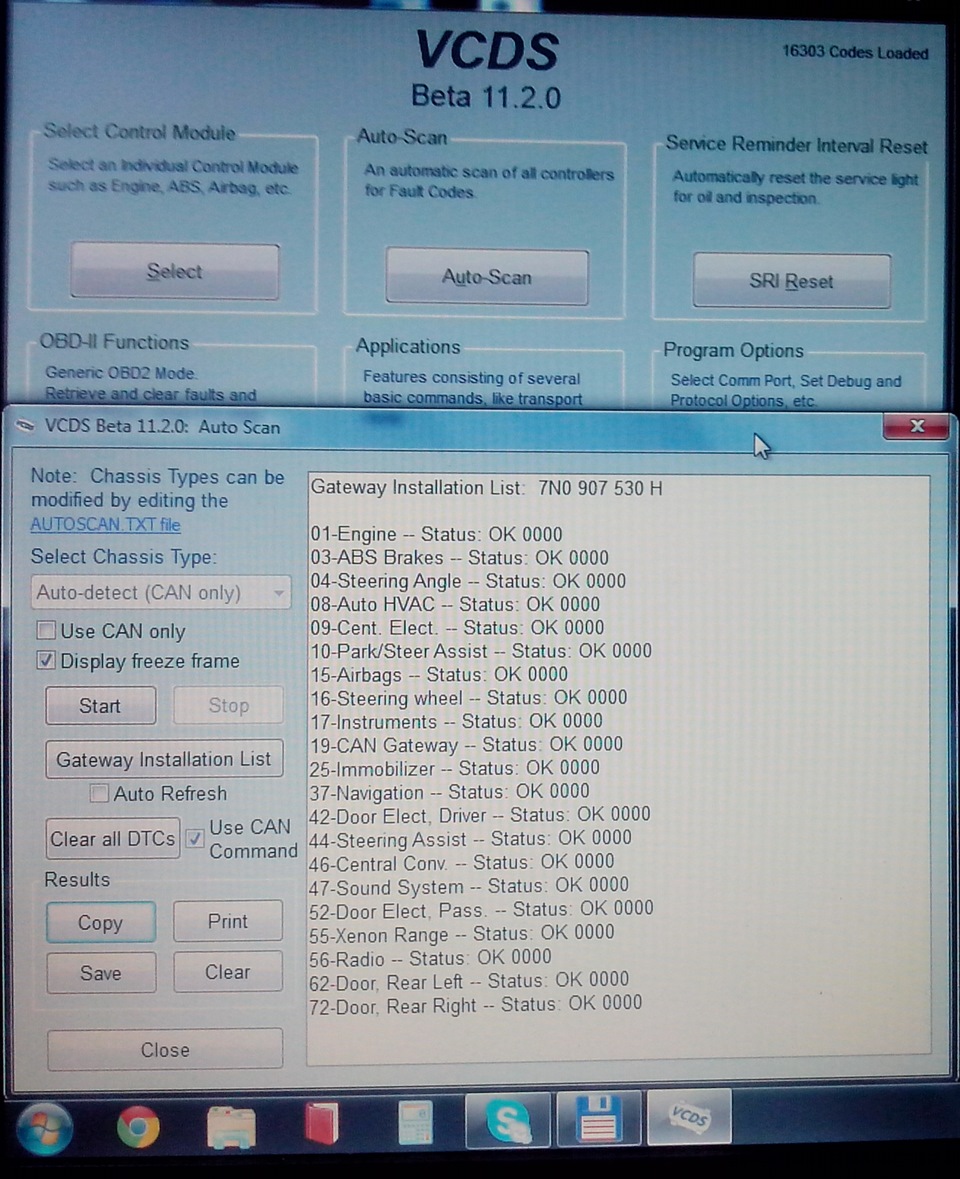Screen dimensions: 960x1179
Task: Select the 09-Cent. Elect. status line
Action: point(457,627)
